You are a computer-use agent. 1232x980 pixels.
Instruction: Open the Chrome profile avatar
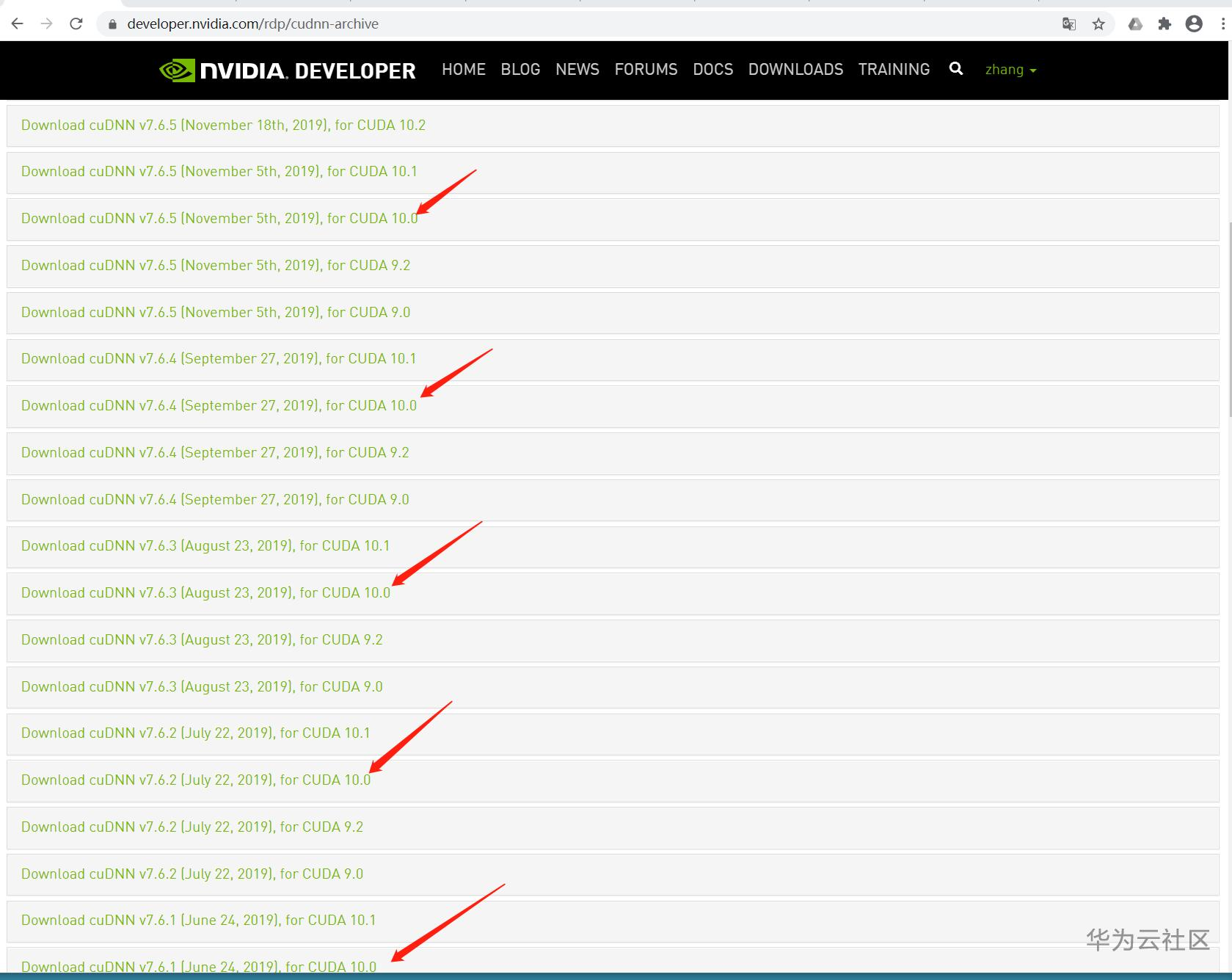point(1195,24)
